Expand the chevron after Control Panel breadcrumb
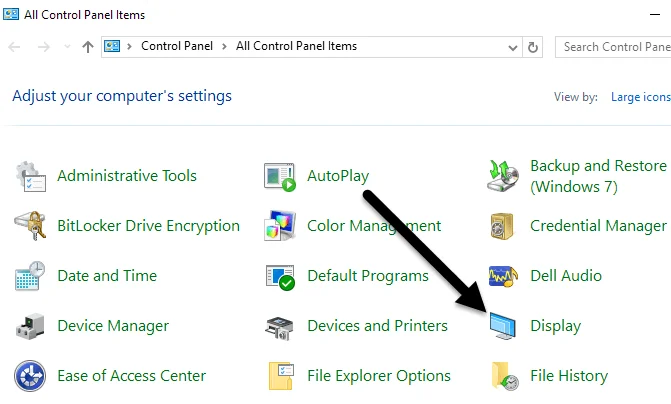 [225, 47]
